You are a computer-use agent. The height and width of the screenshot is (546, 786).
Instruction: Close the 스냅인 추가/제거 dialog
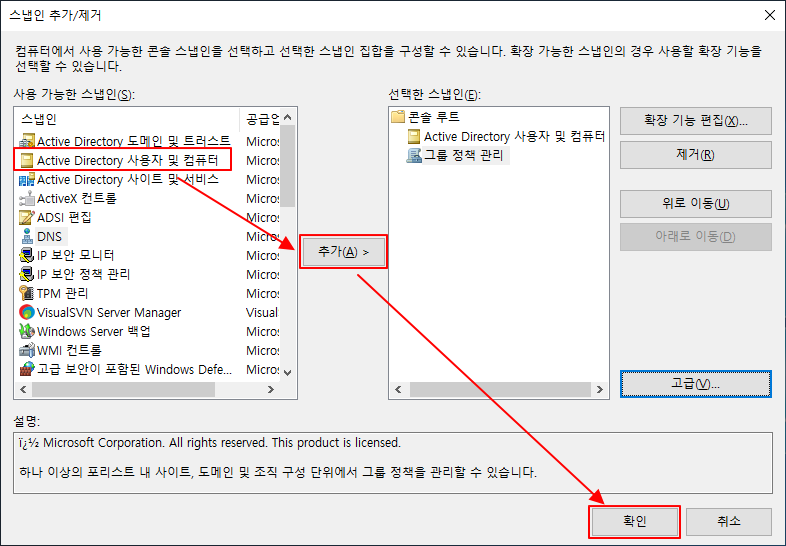click(x=770, y=16)
